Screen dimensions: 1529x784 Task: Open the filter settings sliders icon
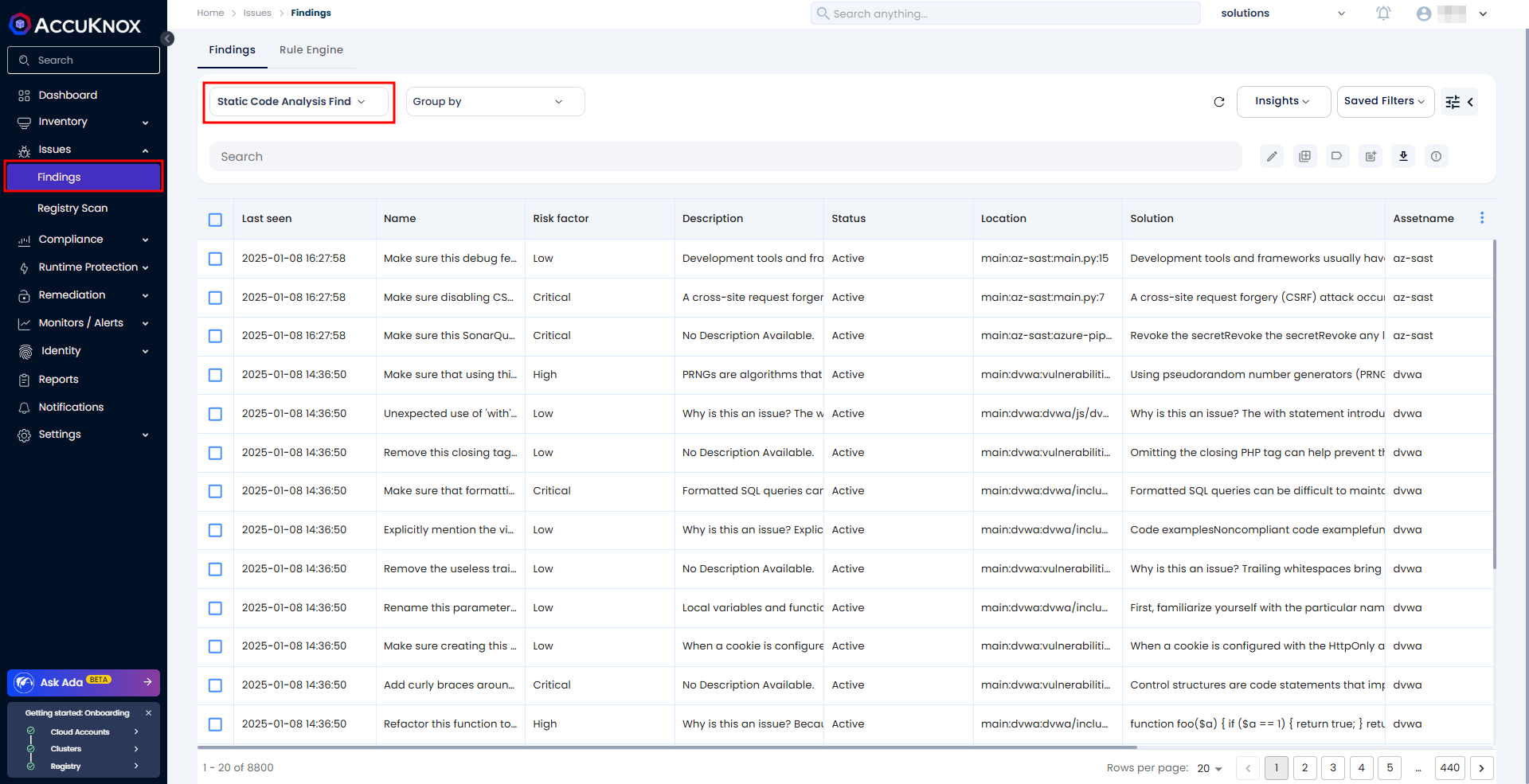point(1453,102)
